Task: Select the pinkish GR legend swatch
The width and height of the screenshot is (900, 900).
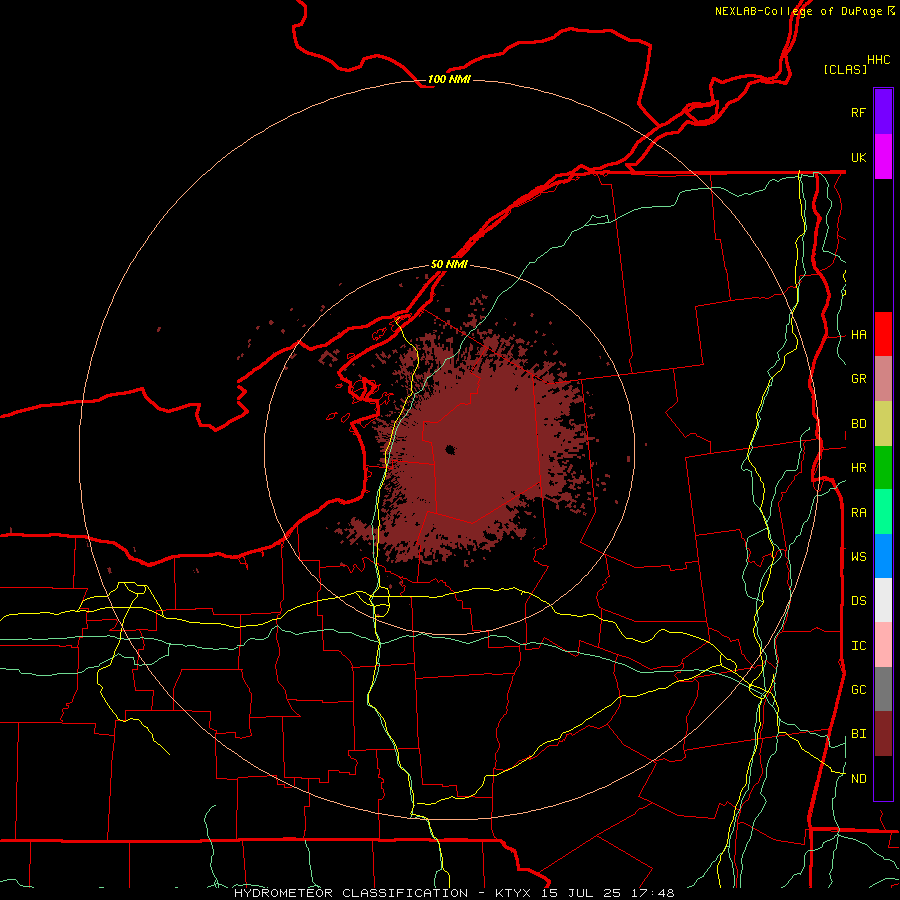Action: [x=883, y=379]
